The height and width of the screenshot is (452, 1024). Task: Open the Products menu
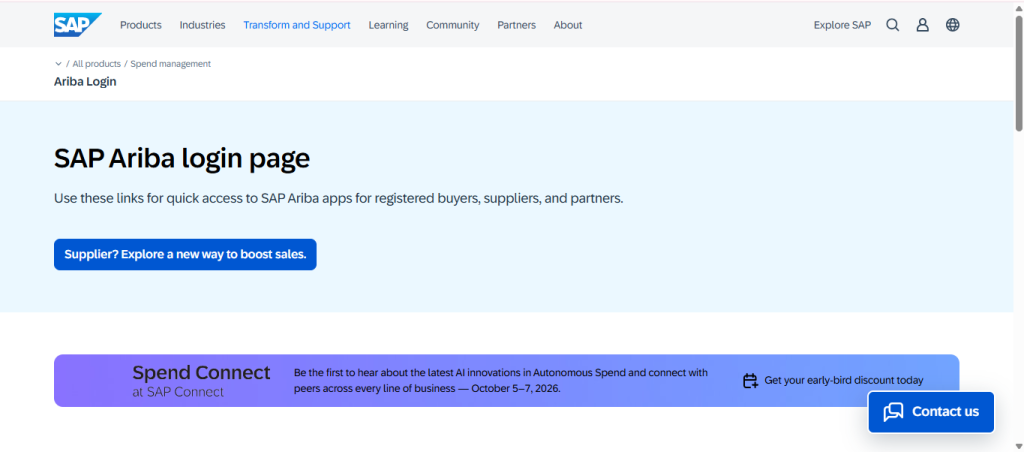140,25
